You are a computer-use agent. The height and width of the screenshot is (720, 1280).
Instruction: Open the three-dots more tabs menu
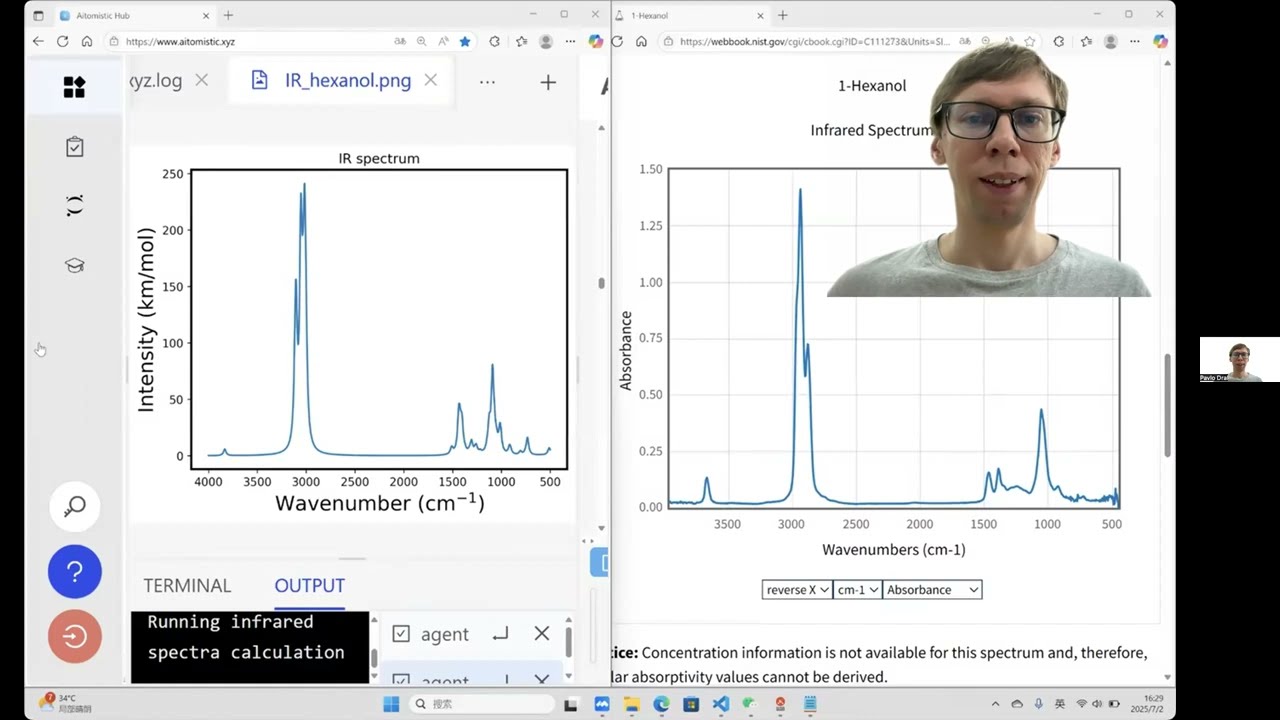(x=487, y=82)
